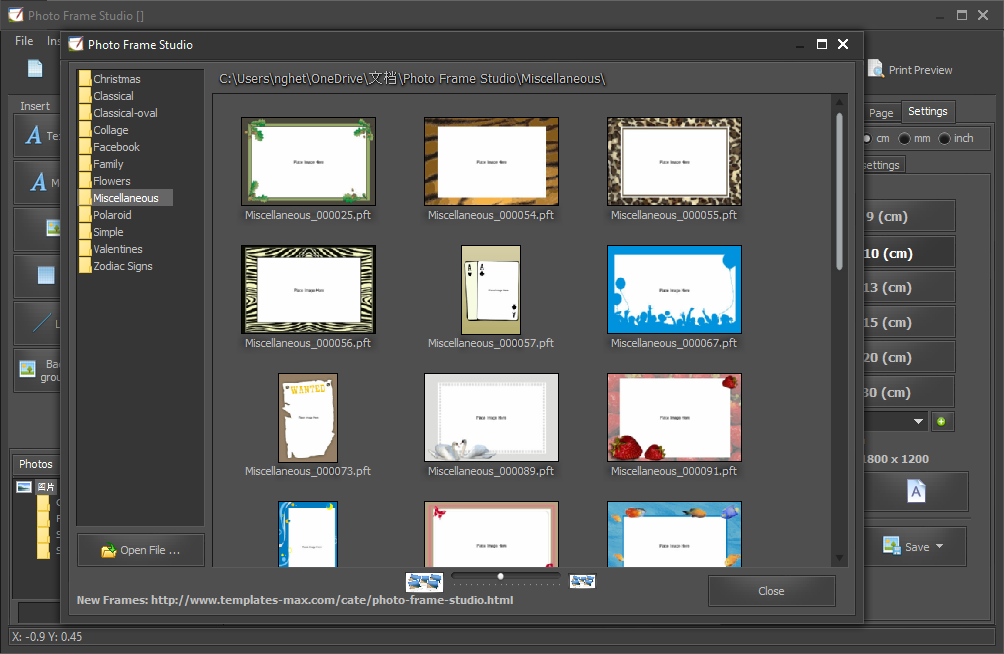This screenshot has height=654, width=1004.
Task: Open the File menu
Action: (x=24, y=41)
